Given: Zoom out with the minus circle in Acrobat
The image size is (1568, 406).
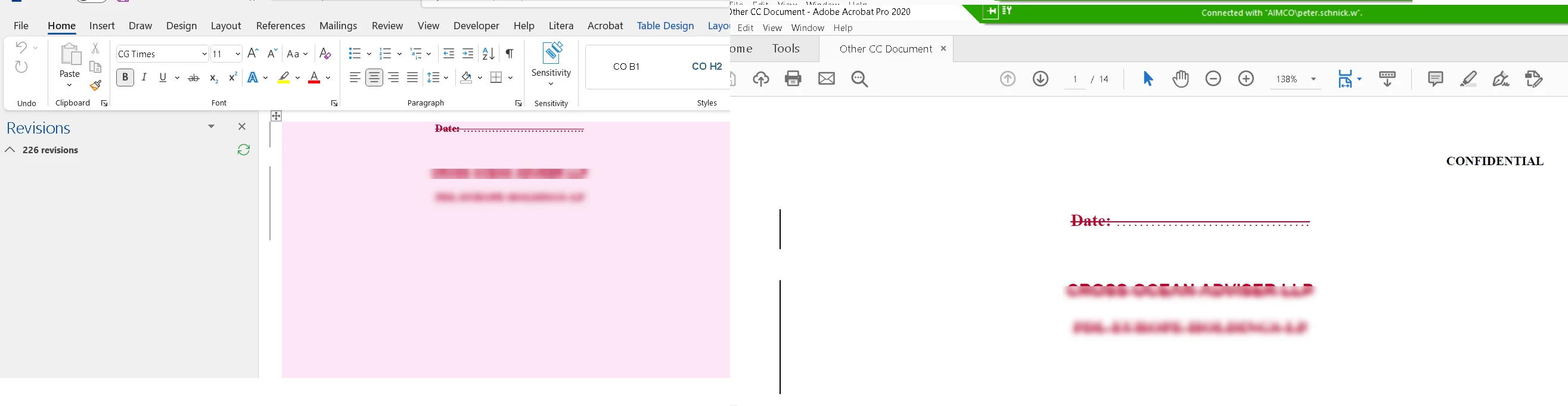Looking at the screenshot, I should point(1213,79).
